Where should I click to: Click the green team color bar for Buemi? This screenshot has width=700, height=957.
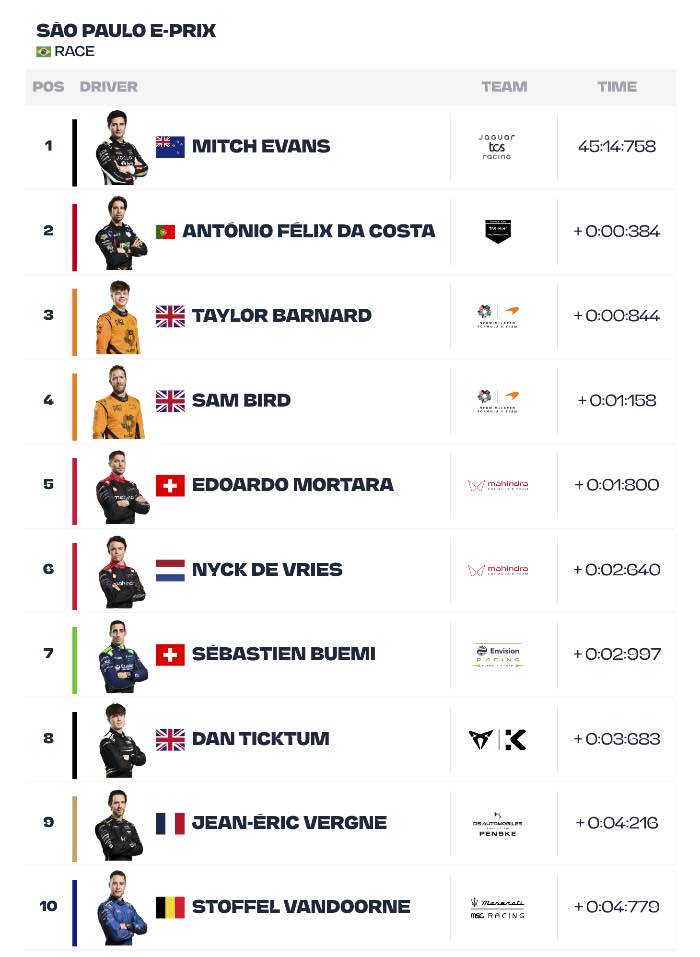coord(74,660)
